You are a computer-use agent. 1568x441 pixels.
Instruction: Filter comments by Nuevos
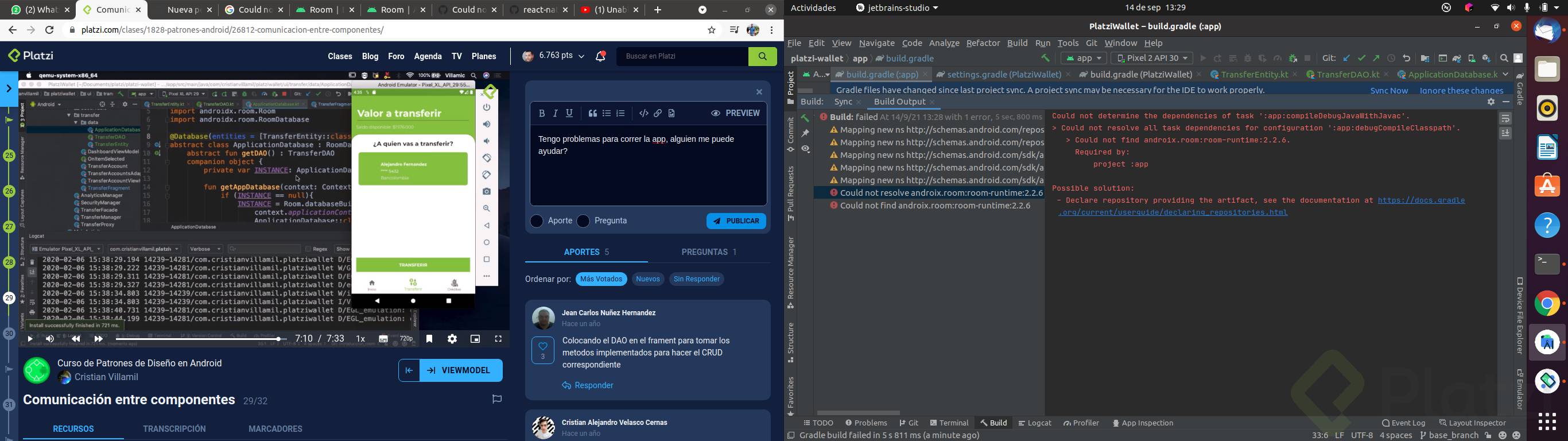pos(648,280)
